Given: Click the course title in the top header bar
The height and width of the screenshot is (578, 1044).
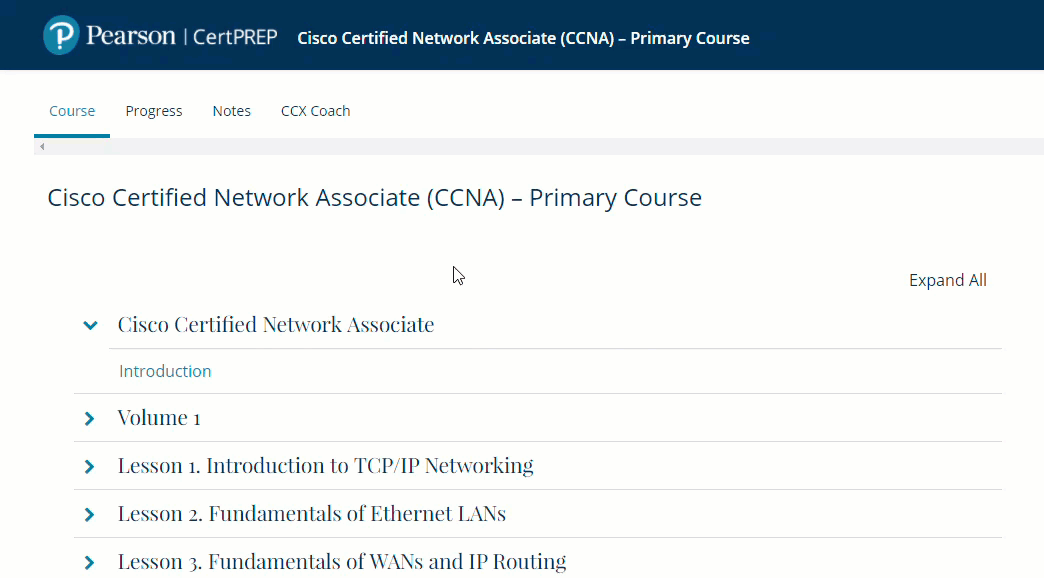Looking at the screenshot, I should 523,38.
